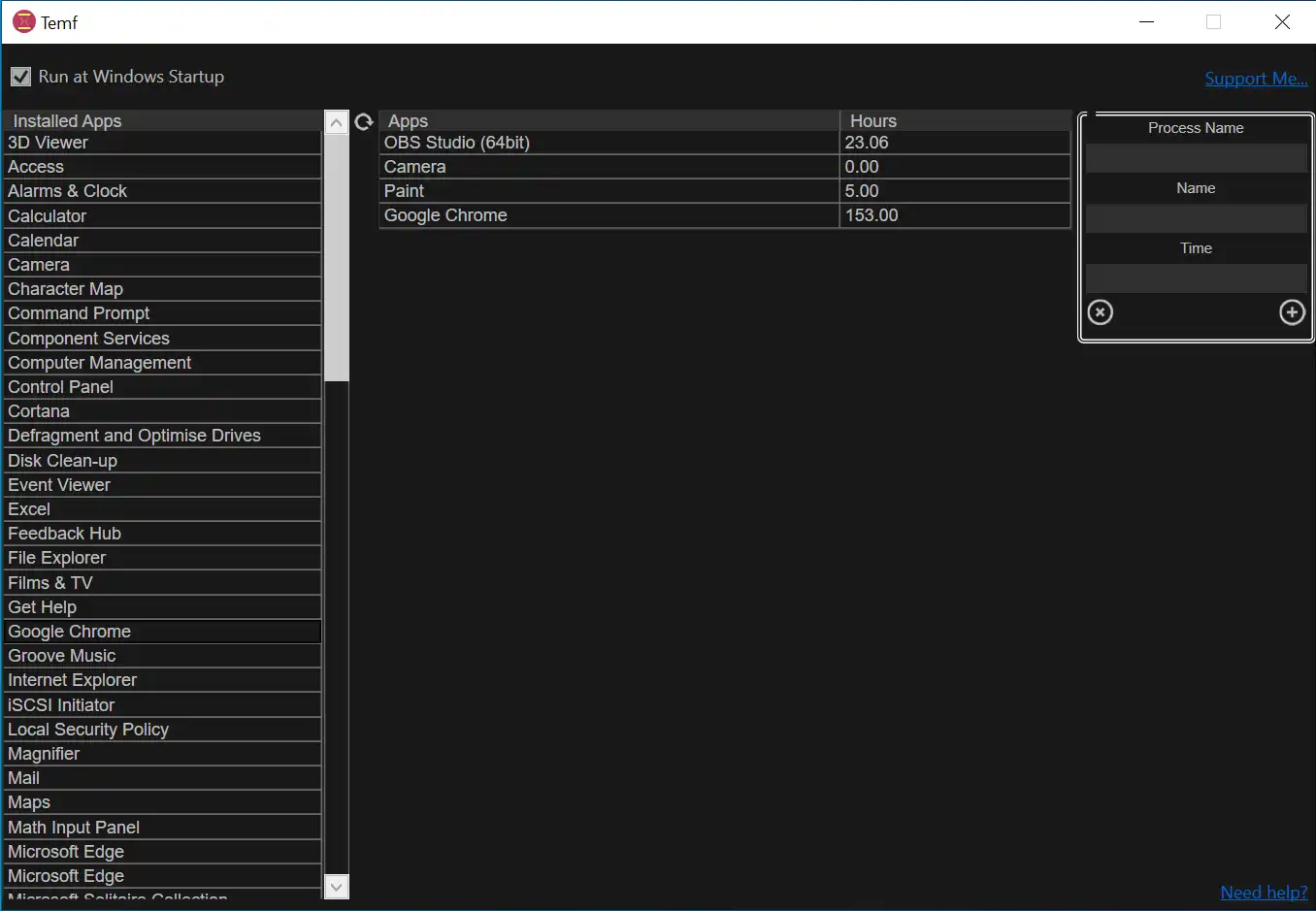Screen dimensions: 1316x911
Task: Click the 5.00 hours value
Action: pos(955,191)
